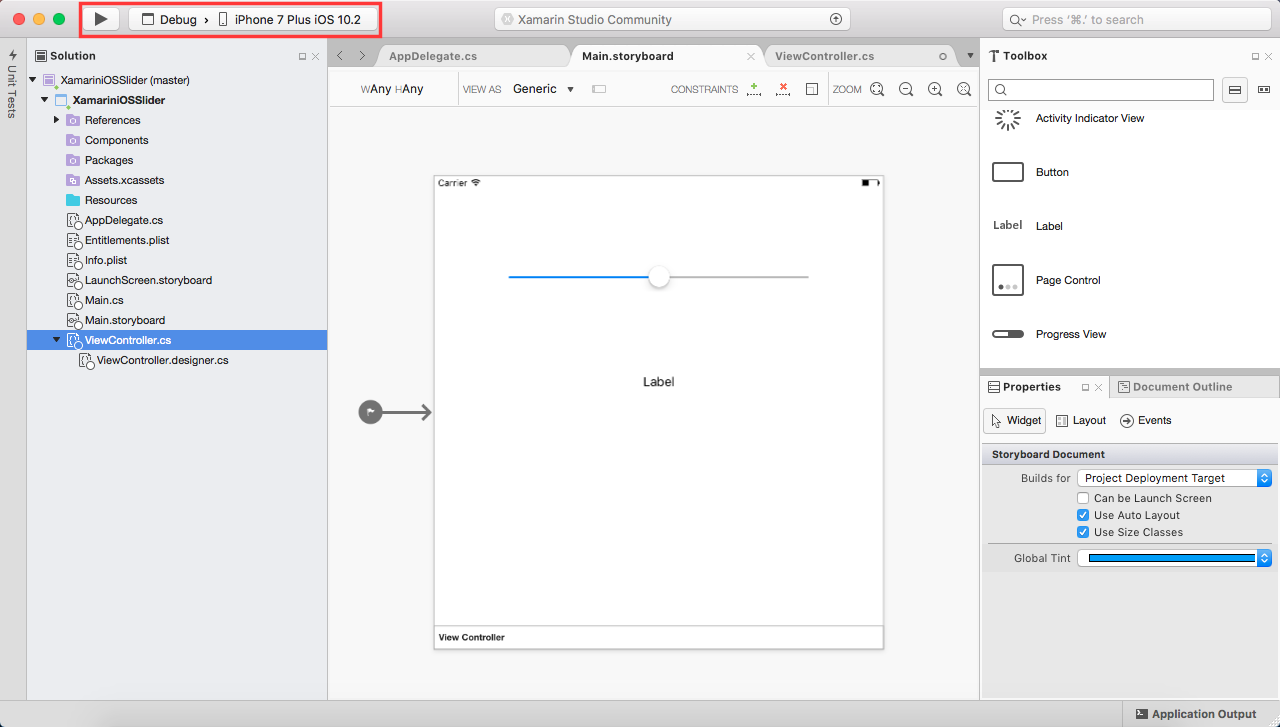
Task: Disable Use Size Classes
Action: click(x=1083, y=532)
